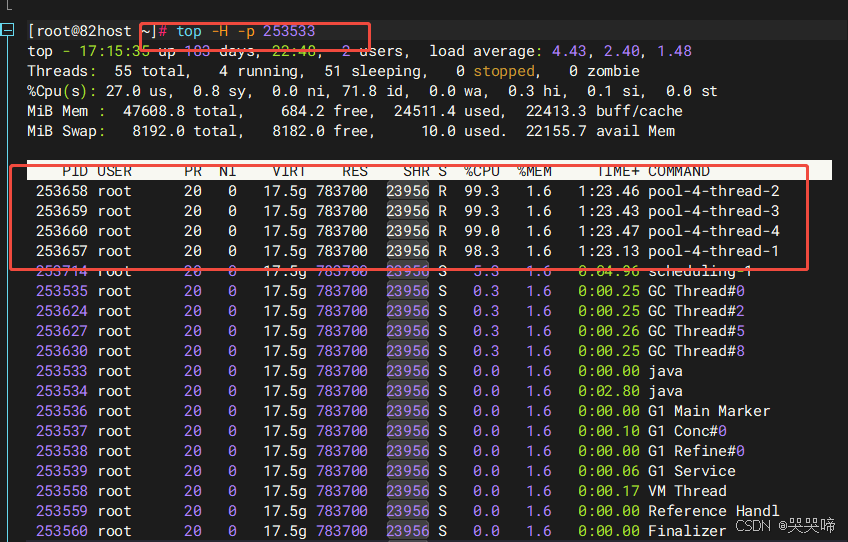Select the '0 zombie' count
This screenshot has height=542, width=848.
(x=604, y=71)
